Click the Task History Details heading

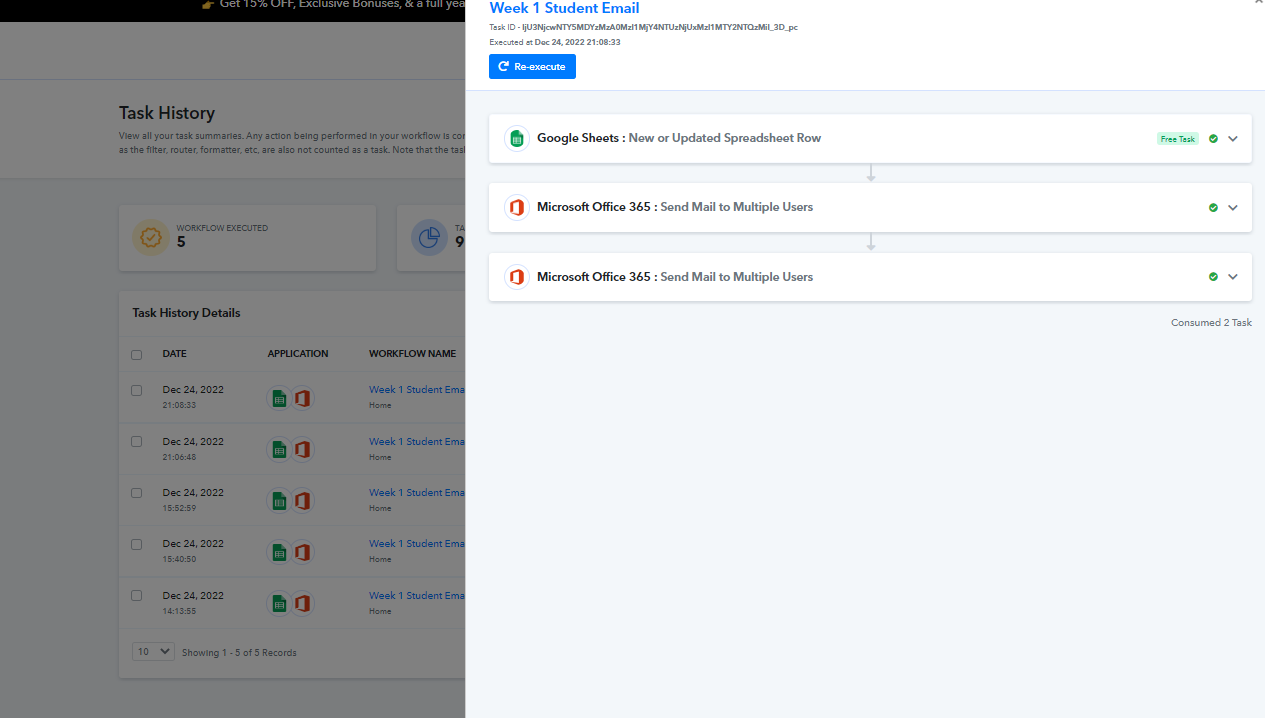click(186, 313)
